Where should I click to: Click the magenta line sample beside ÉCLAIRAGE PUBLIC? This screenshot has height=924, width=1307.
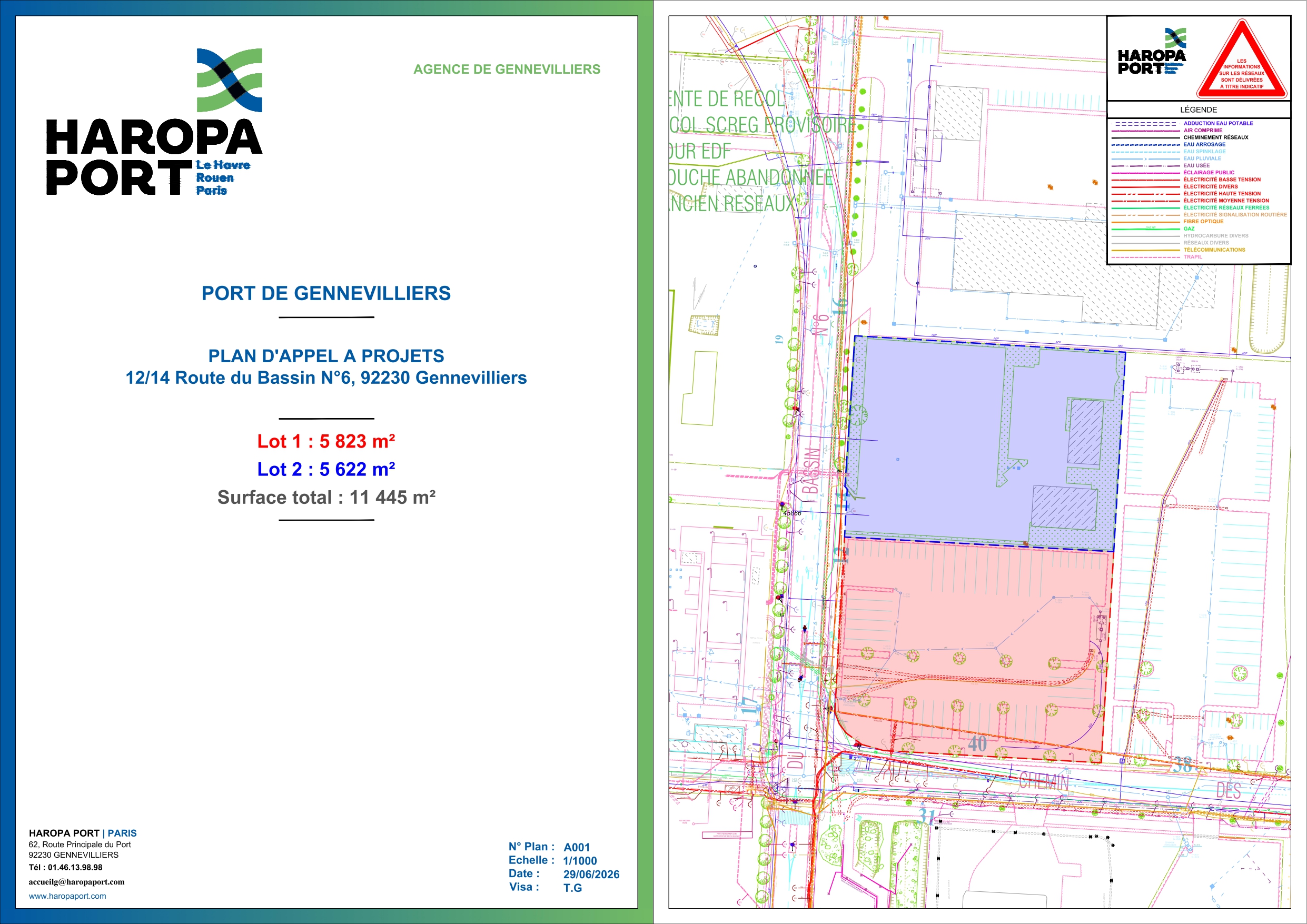(x=1145, y=173)
